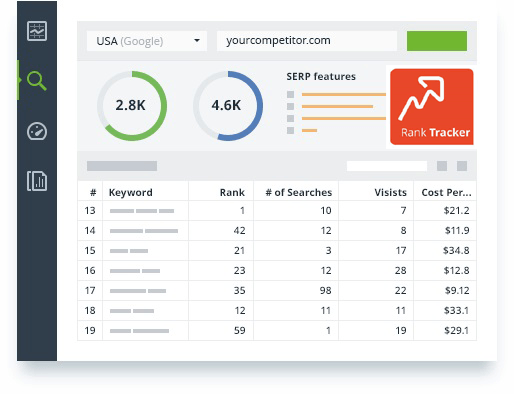This screenshot has width=514, height=394.
Task: Click searches value 10 in row 13
Action: click(326, 210)
